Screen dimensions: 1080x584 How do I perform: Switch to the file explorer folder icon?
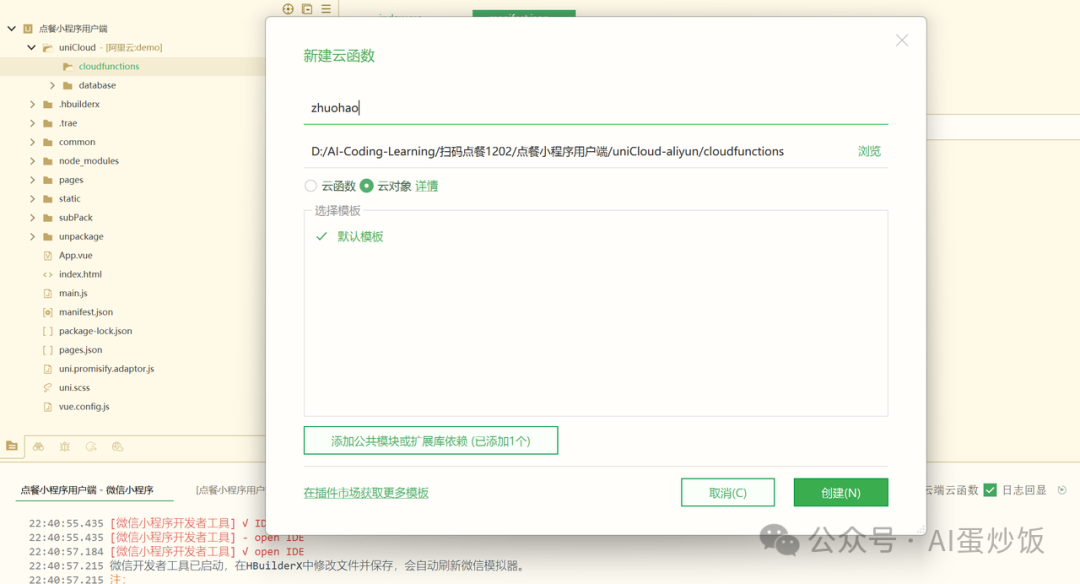12,447
